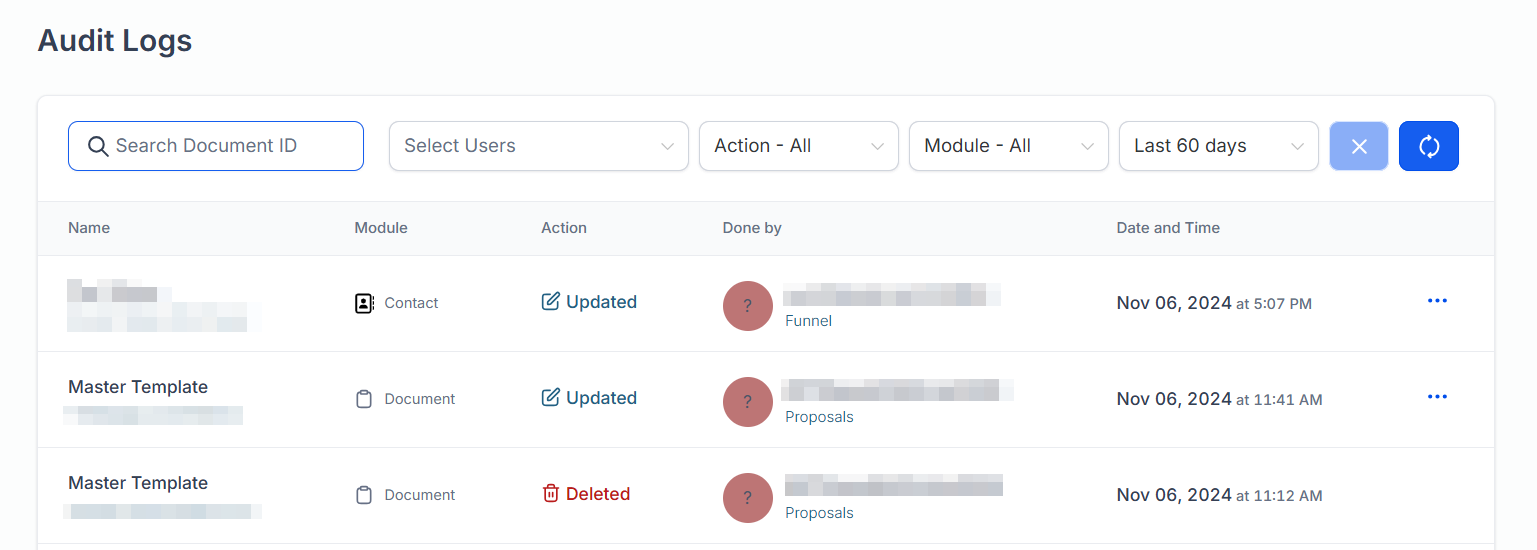Open the Module - All dropdown
The image size is (1537, 550).
(x=1008, y=146)
